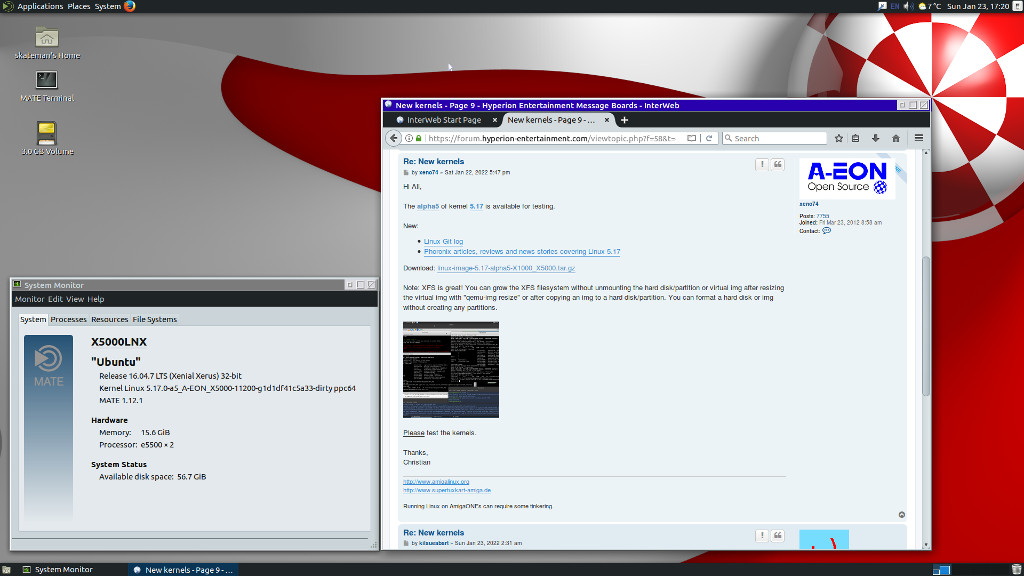Image resolution: width=1024 pixels, height=576 pixels.
Task: Go back using browser back arrow
Action: (393, 138)
